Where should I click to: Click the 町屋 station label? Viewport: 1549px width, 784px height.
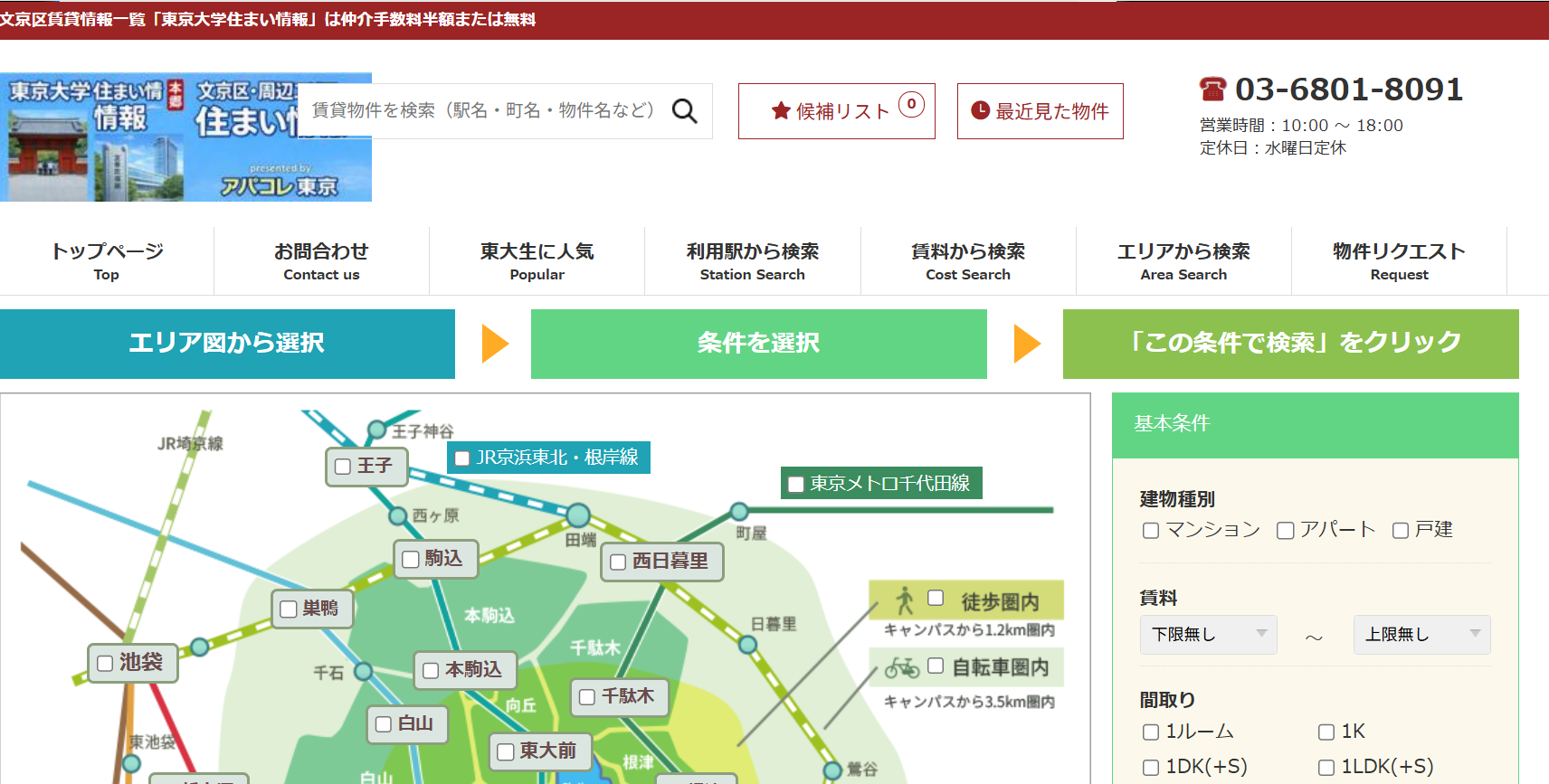[x=752, y=534]
